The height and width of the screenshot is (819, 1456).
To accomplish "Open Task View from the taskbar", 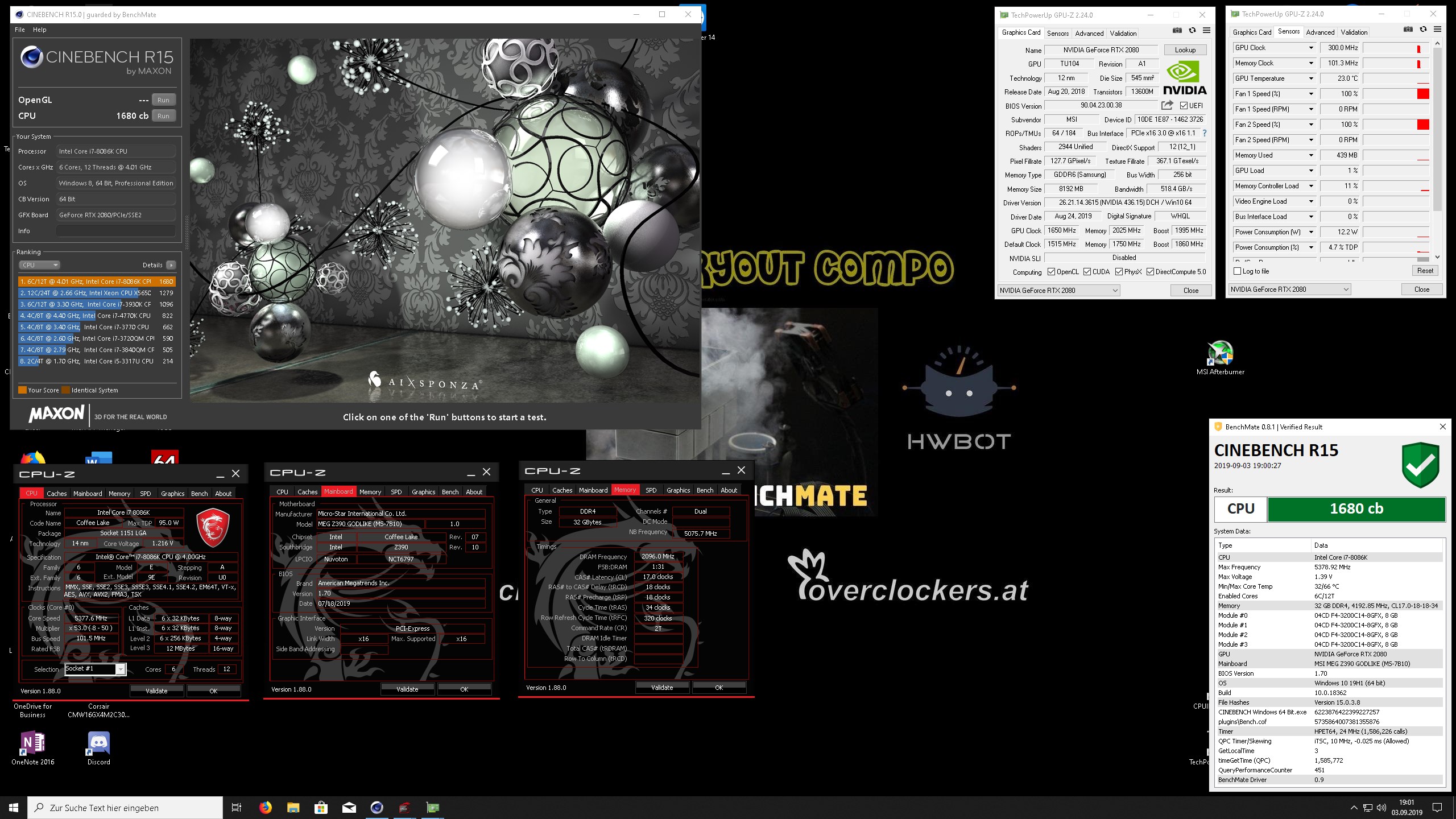I will (237, 808).
